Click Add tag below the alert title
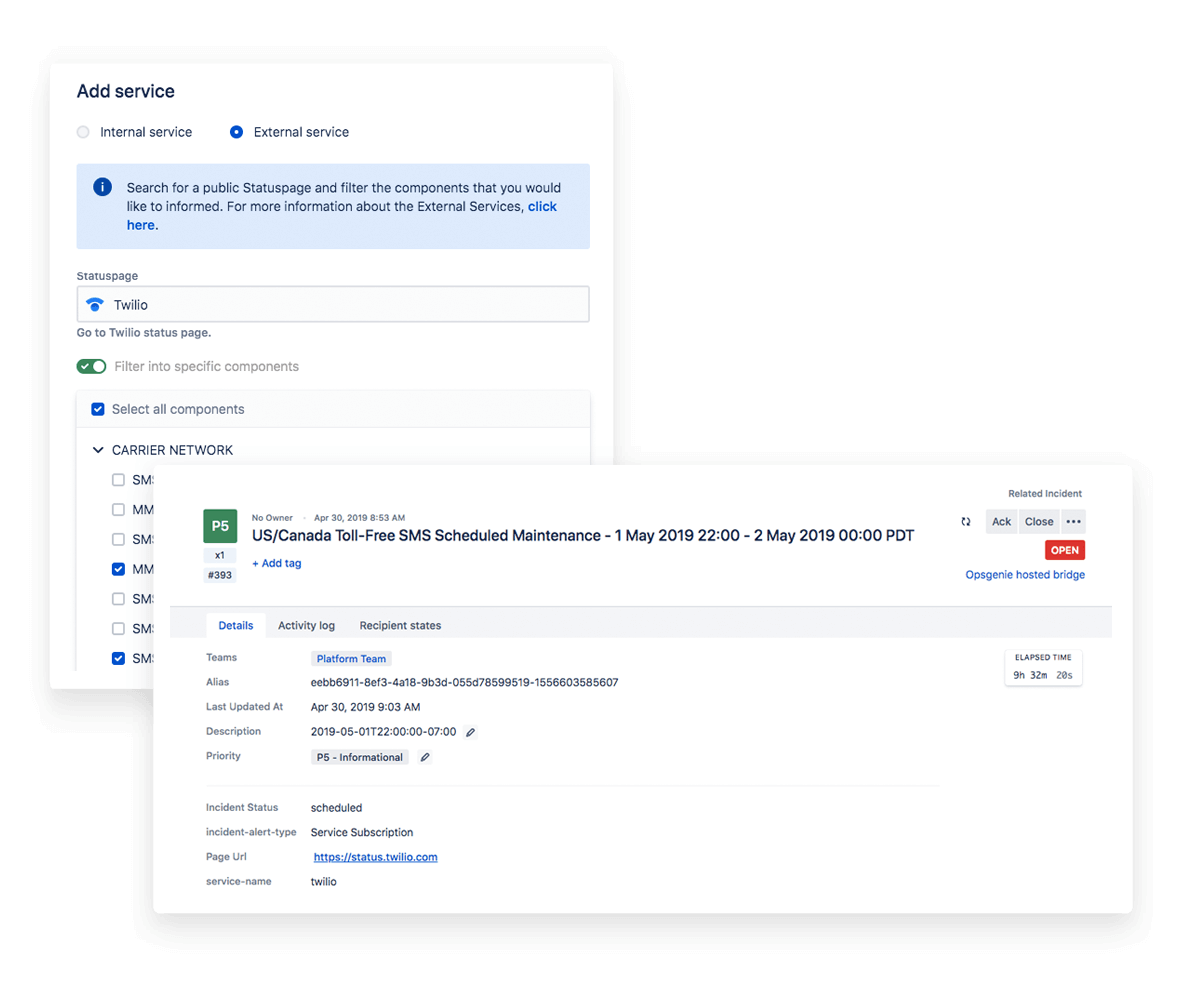Image resolution: width=1186 pixels, height=982 pixels. [276, 563]
